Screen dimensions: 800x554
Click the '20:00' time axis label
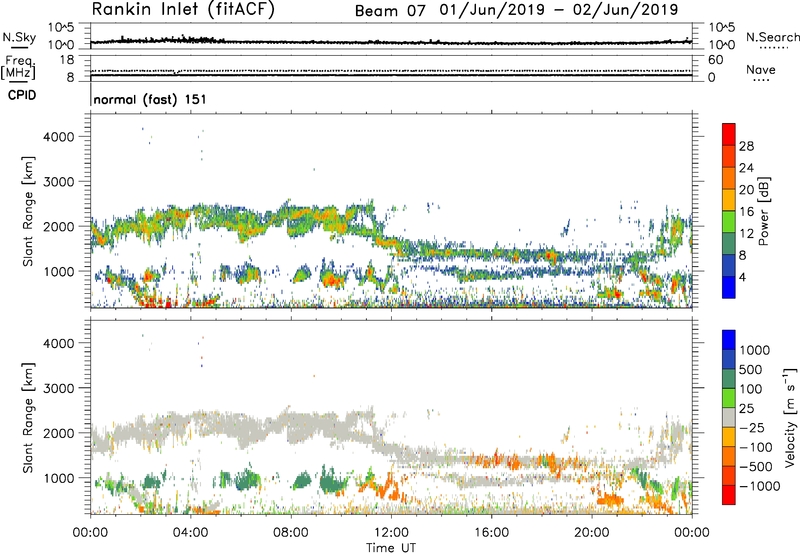click(x=592, y=533)
